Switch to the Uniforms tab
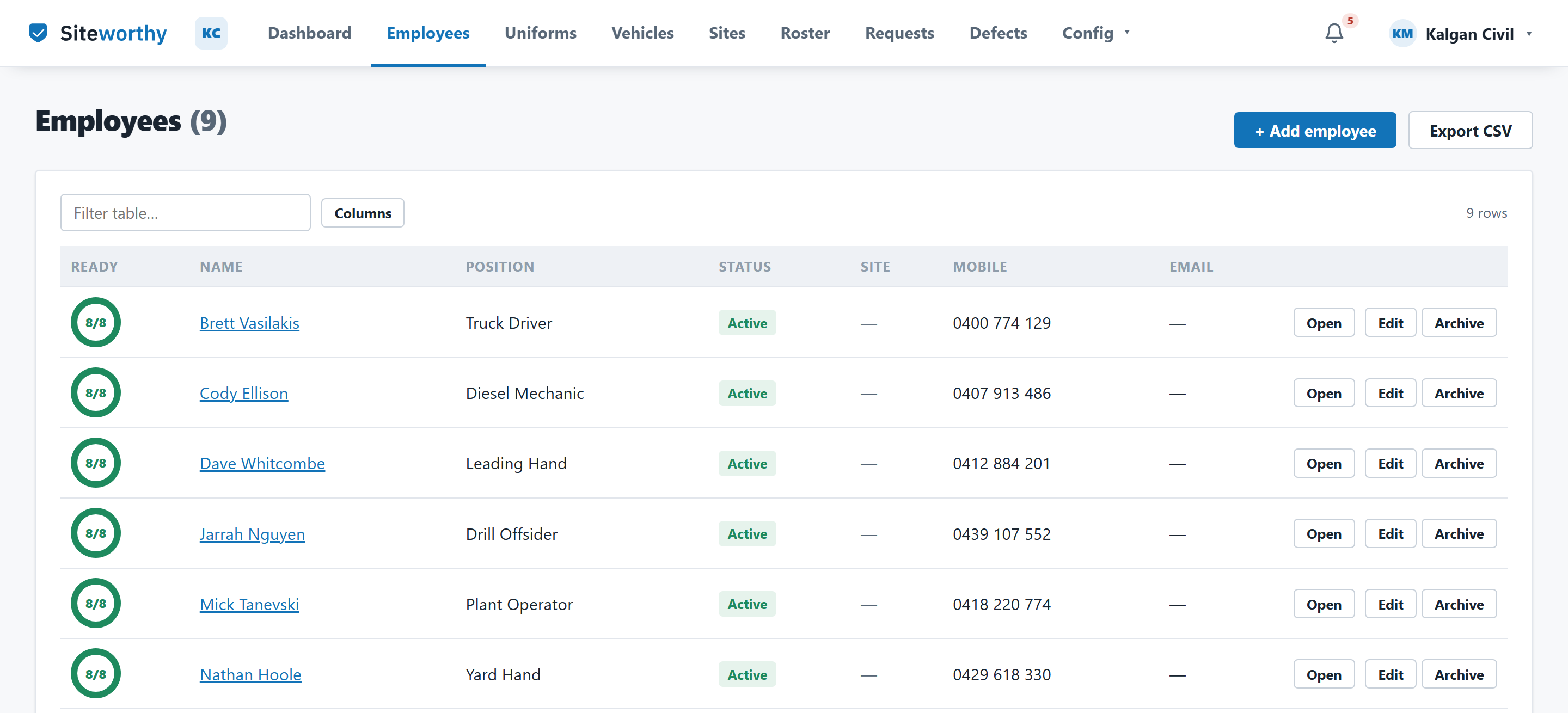 [x=541, y=33]
